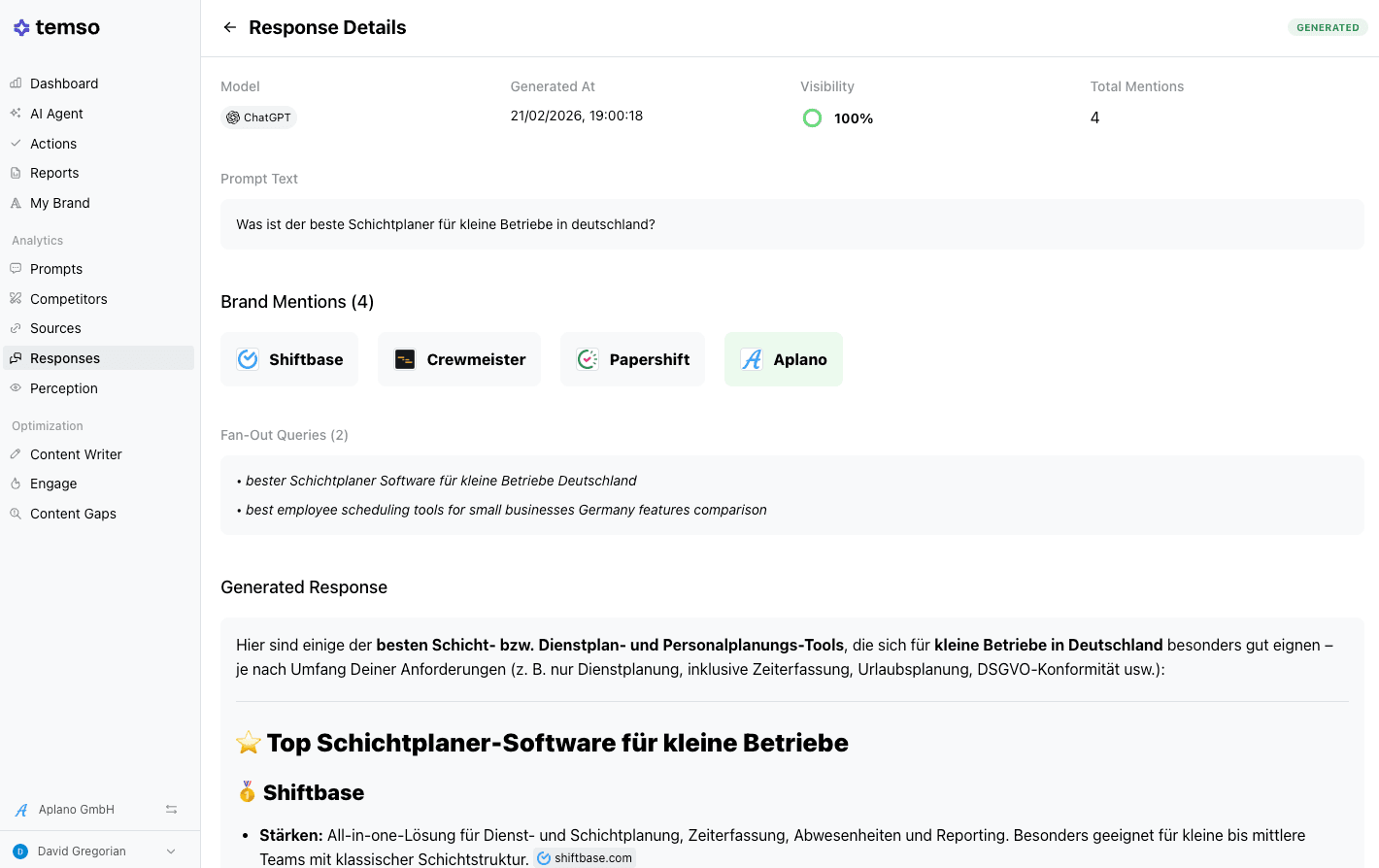Open the Aplano GmbH workspace selector

click(77, 810)
